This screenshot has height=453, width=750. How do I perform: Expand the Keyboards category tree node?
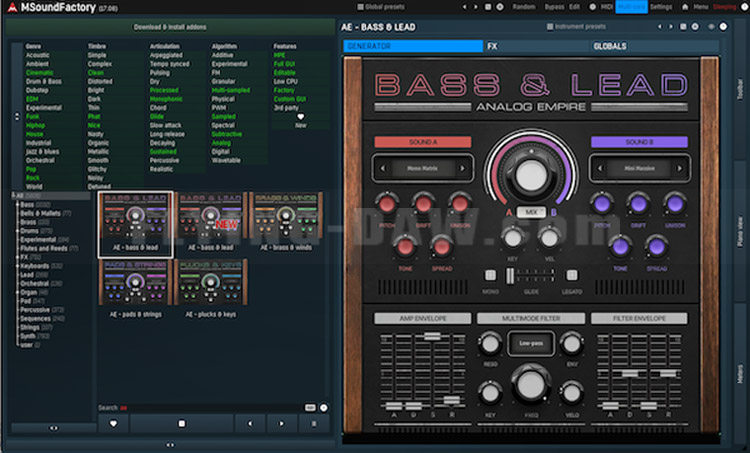point(17,266)
